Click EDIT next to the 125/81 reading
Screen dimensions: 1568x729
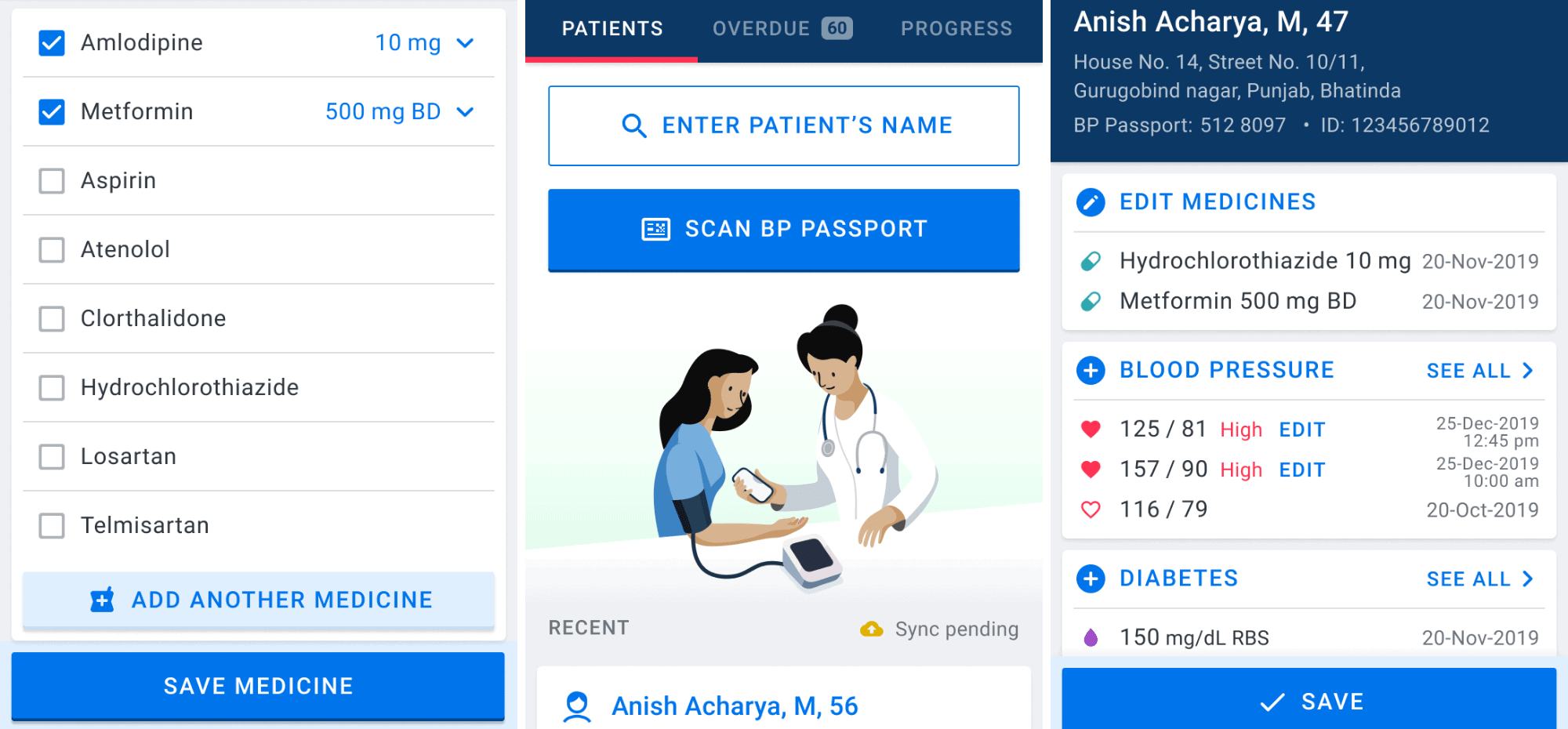point(1302,429)
